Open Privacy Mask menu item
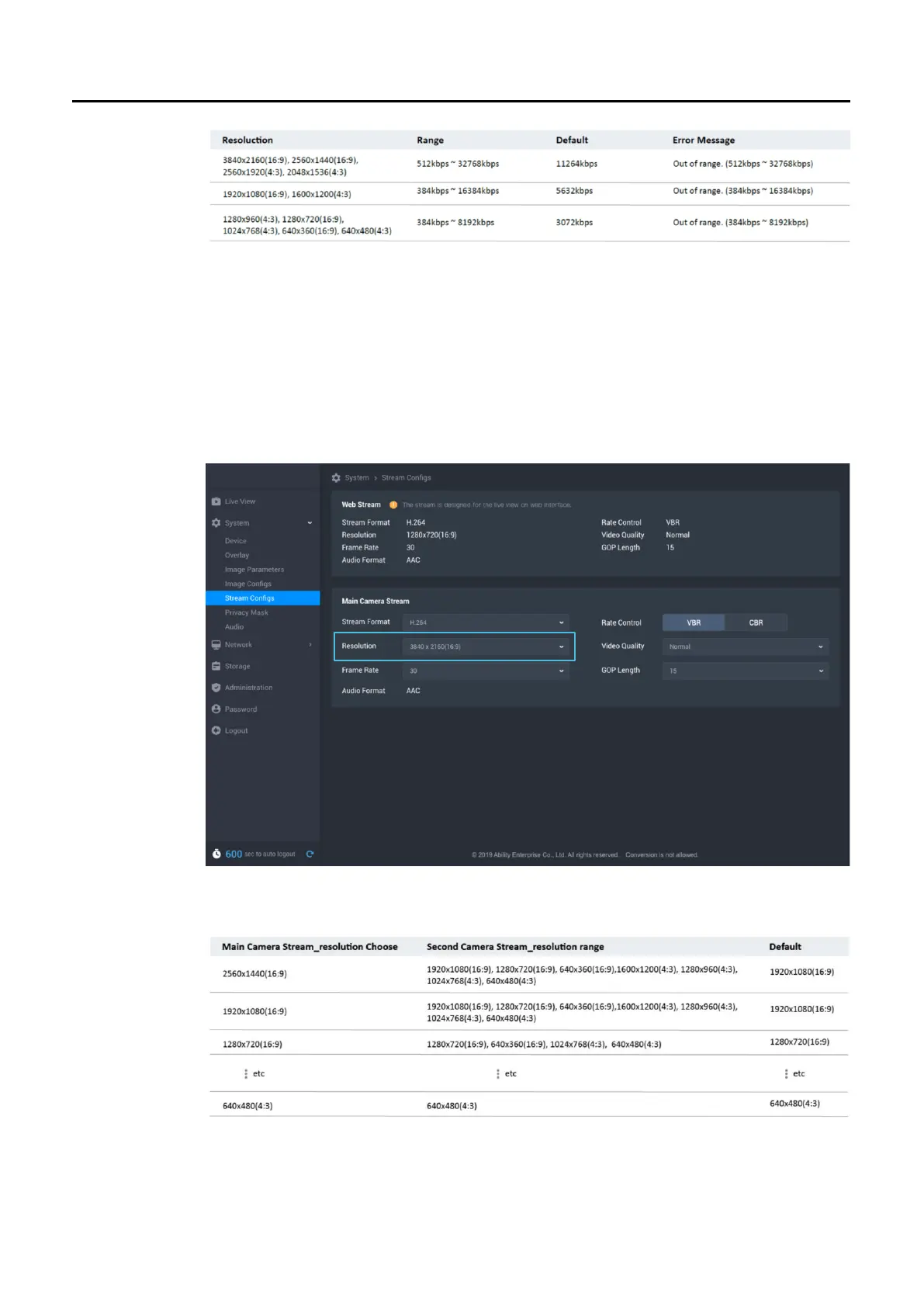The image size is (924, 1307). [247, 613]
